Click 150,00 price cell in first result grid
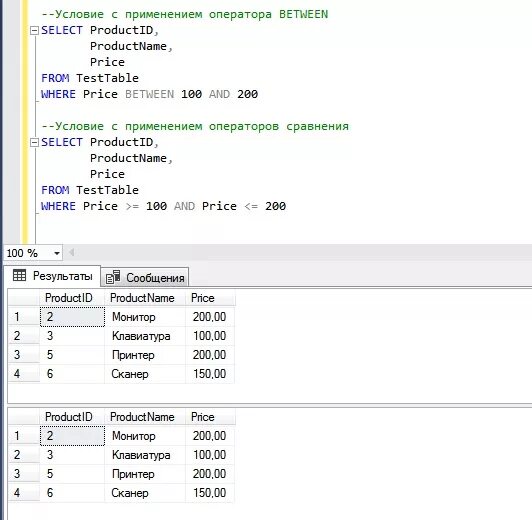The image size is (532, 520). pyautogui.click(x=210, y=374)
